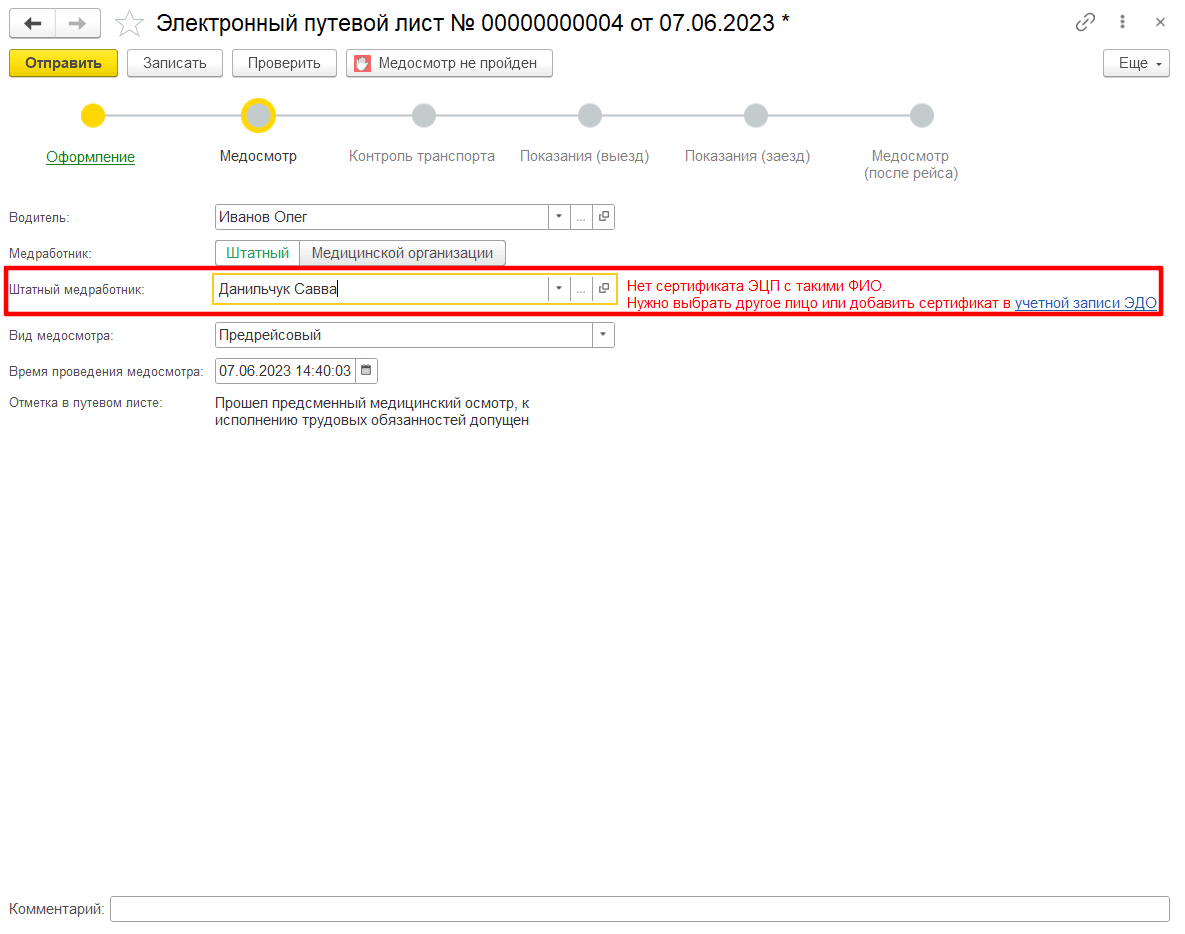Open calendar picker for the exam time

367,371
